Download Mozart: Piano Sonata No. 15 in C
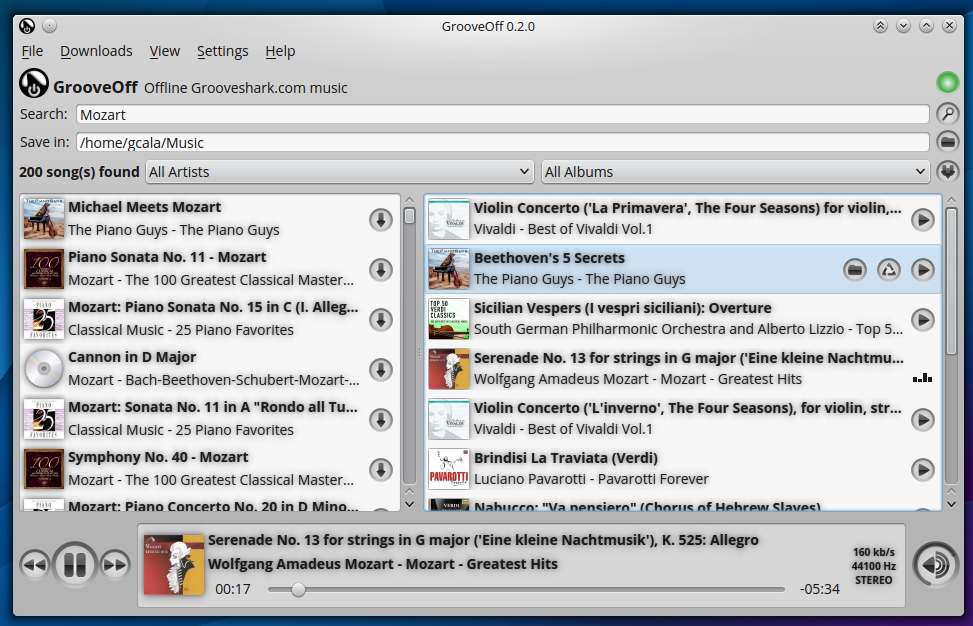Screen dimensions: 973x626 point(380,320)
